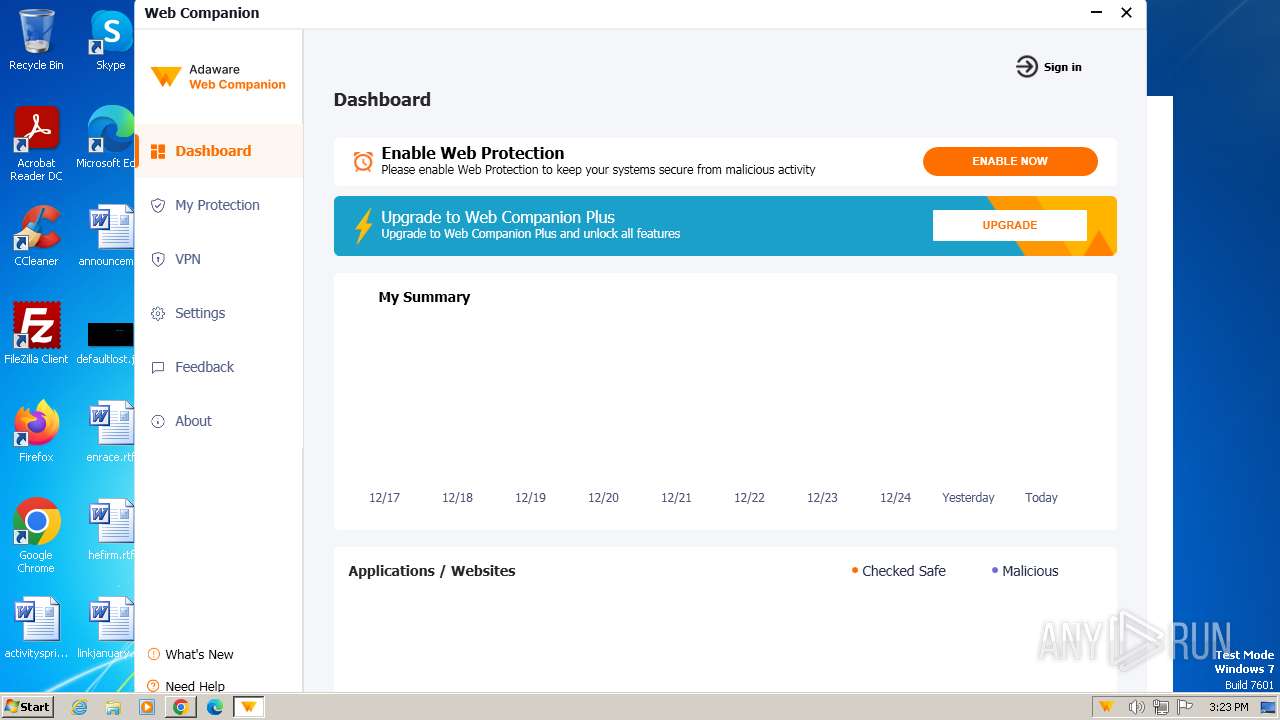Viewport: 1280px width, 720px height.
Task: Open the FileZilla Client desktop shortcut
Action: [x=36, y=334]
